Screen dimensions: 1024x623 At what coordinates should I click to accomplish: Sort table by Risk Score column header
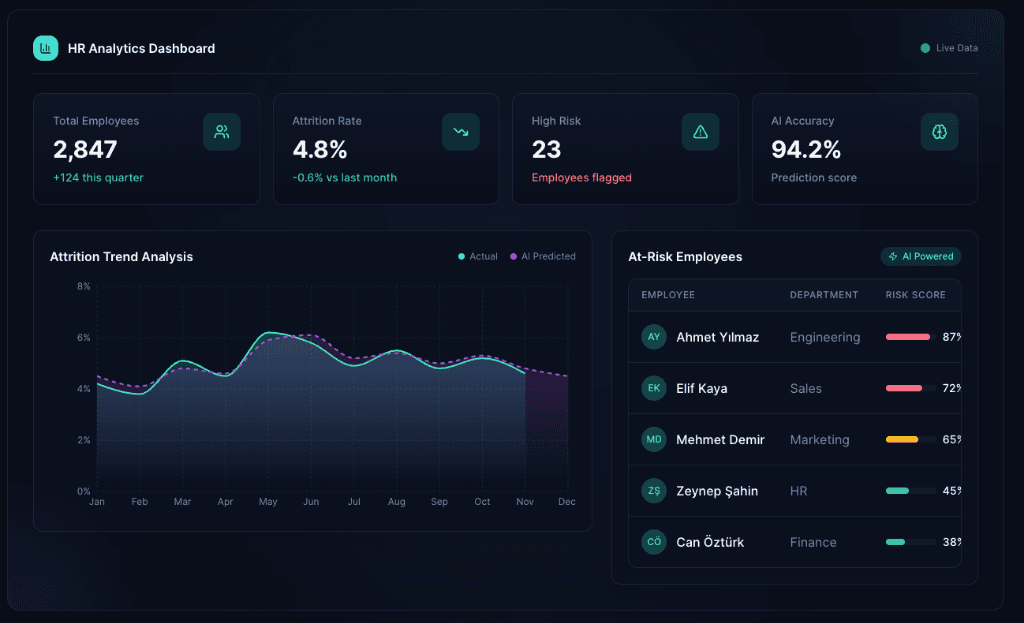click(915, 295)
